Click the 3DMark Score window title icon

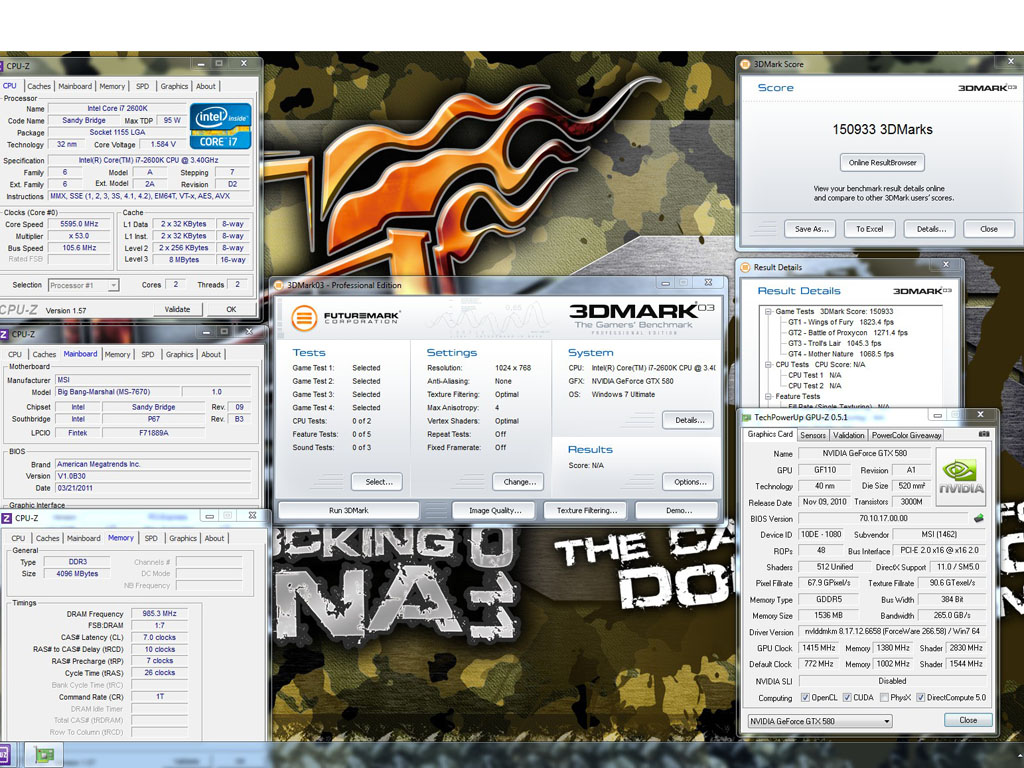745,64
